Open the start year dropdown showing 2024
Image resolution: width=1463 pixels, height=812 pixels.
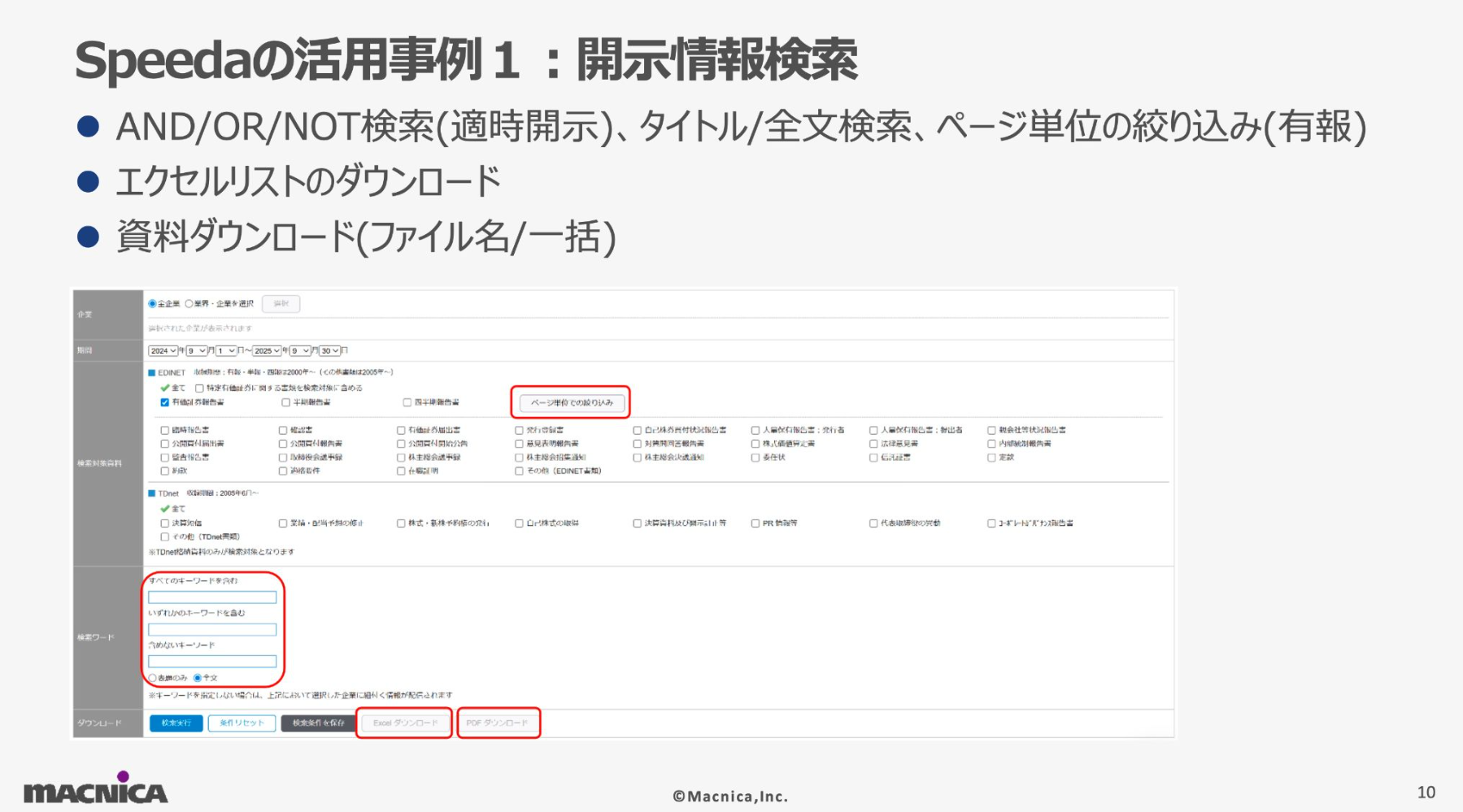point(163,351)
